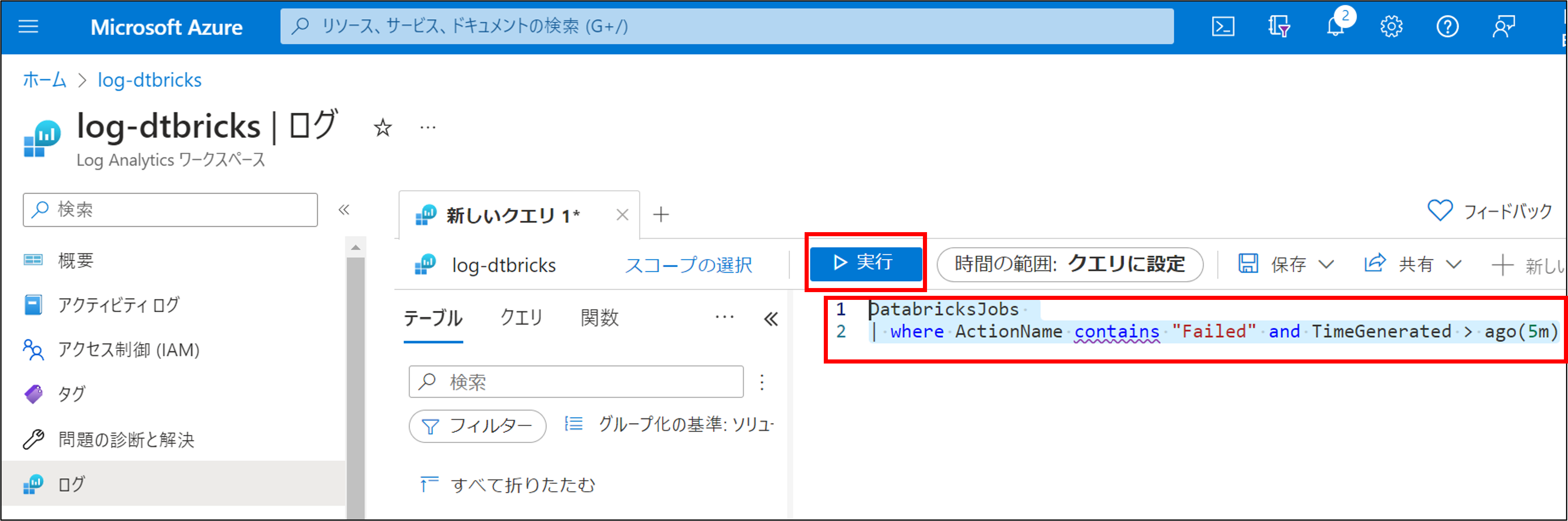Open the help question mark icon
This screenshot has width=1568, height=521.
(x=1447, y=27)
